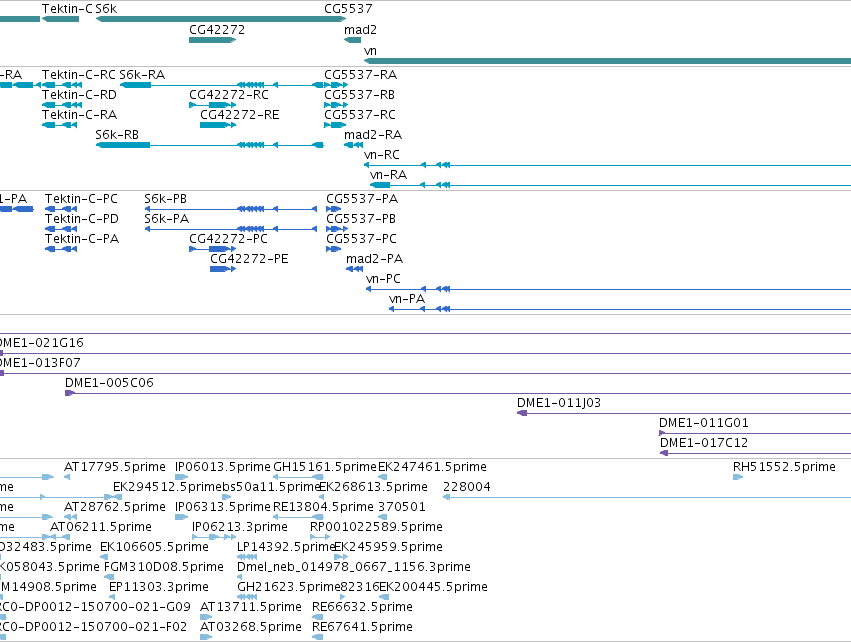Click EST RE66632.5prime
Image resolution: width=851 pixels, height=642 pixels.
pos(317,618)
